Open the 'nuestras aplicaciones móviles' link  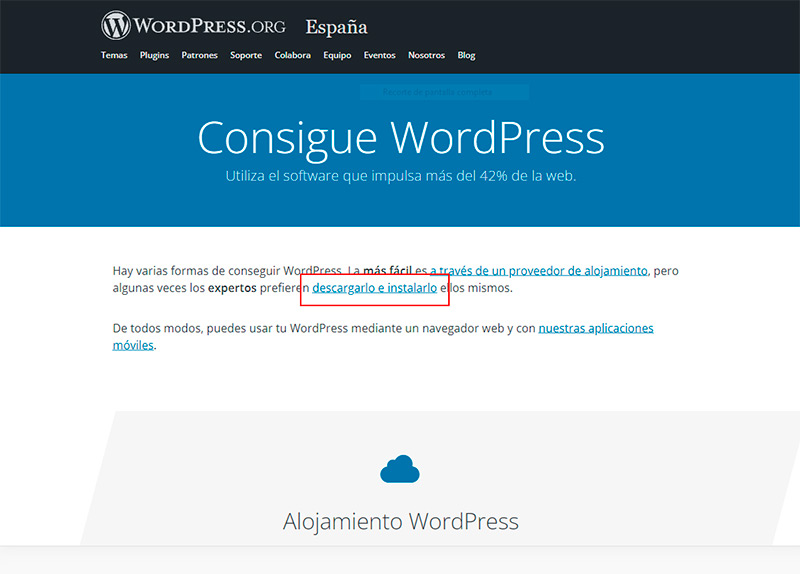pyautogui.click(x=595, y=328)
